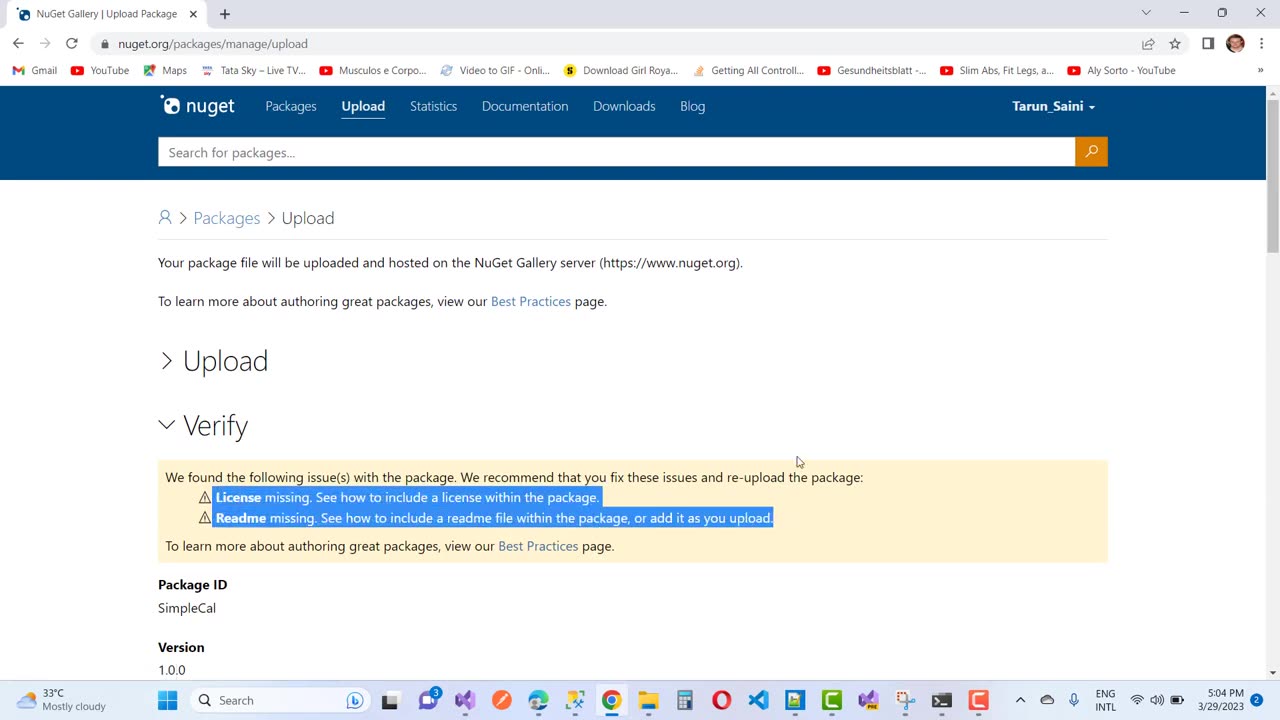Open weather widget showing 33°C

[x=62, y=700]
